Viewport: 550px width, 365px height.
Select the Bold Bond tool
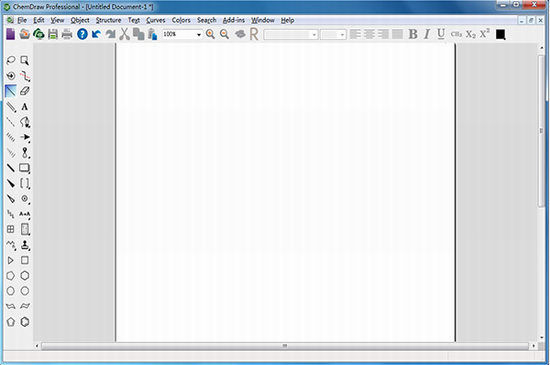(11, 168)
